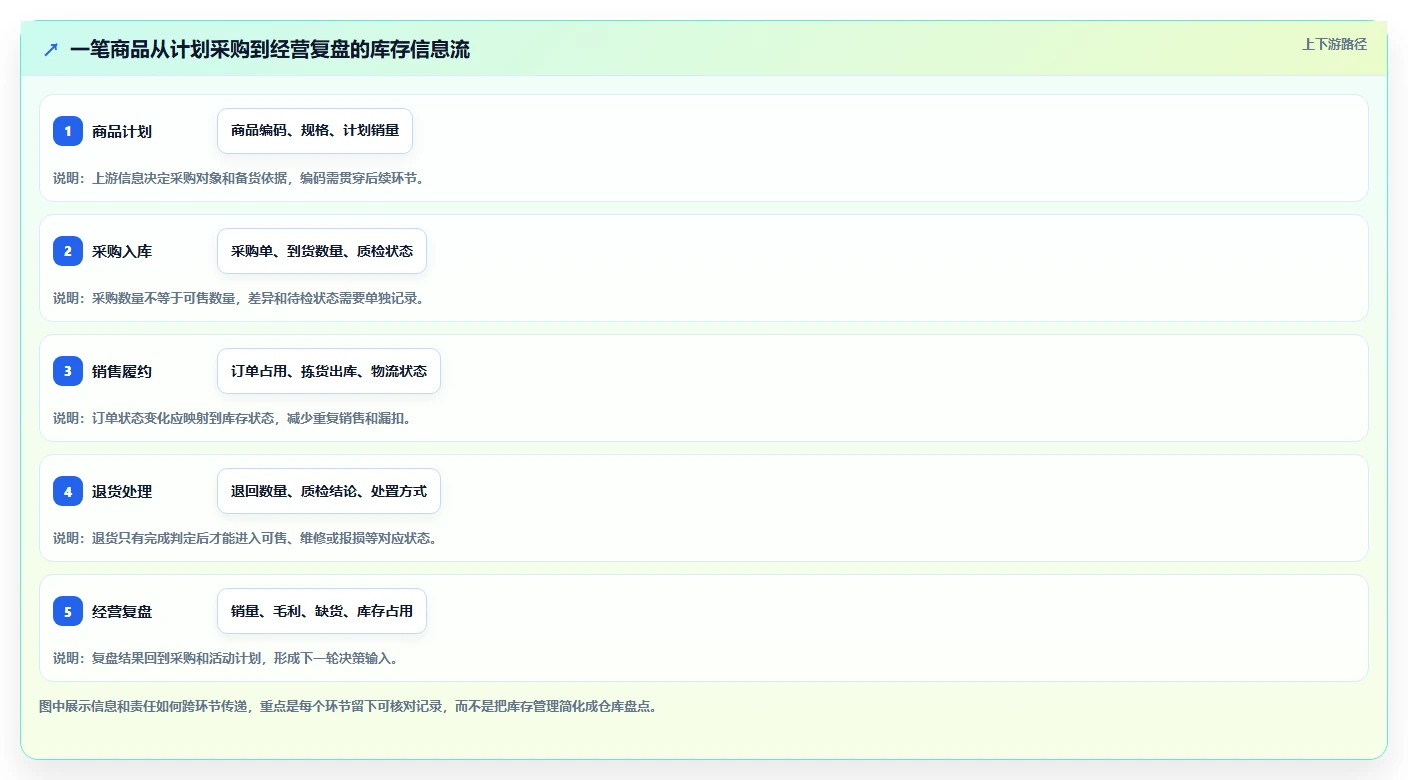
Task: Click the note starting 采购数量不等于可售数量
Action: coord(239,298)
